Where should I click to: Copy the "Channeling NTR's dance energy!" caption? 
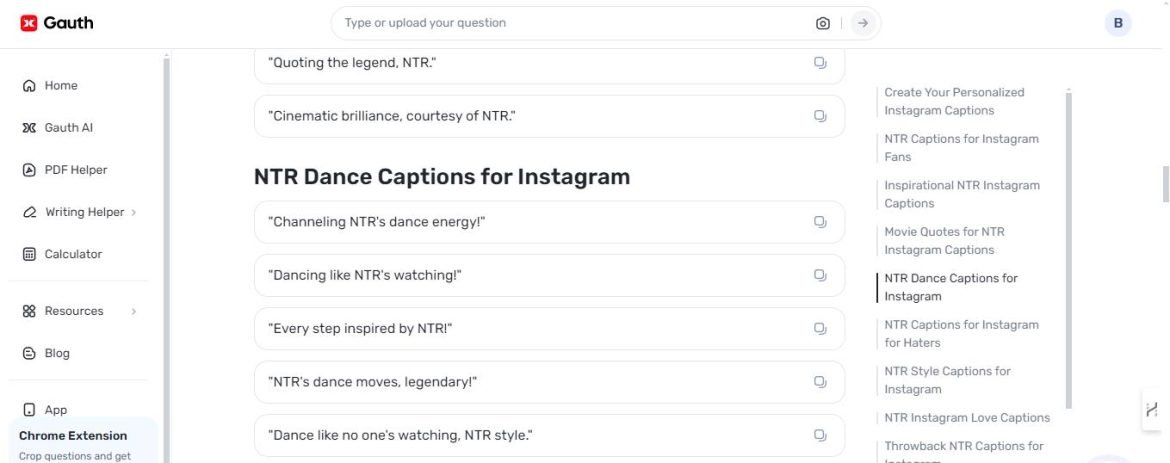820,222
